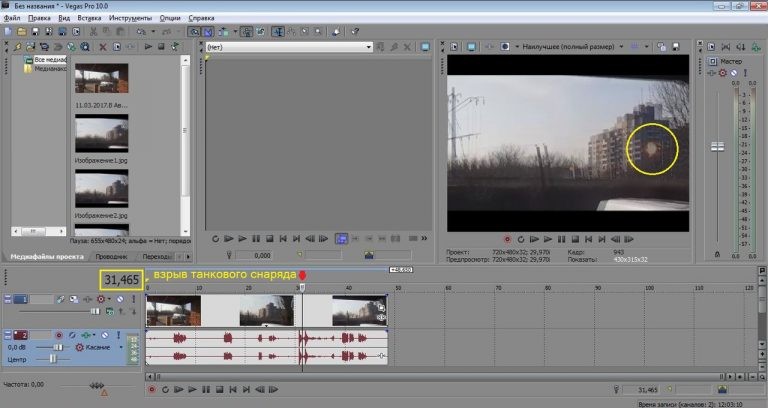Click the Record button below the timeline
This screenshot has width=768, height=408.
coord(152,389)
